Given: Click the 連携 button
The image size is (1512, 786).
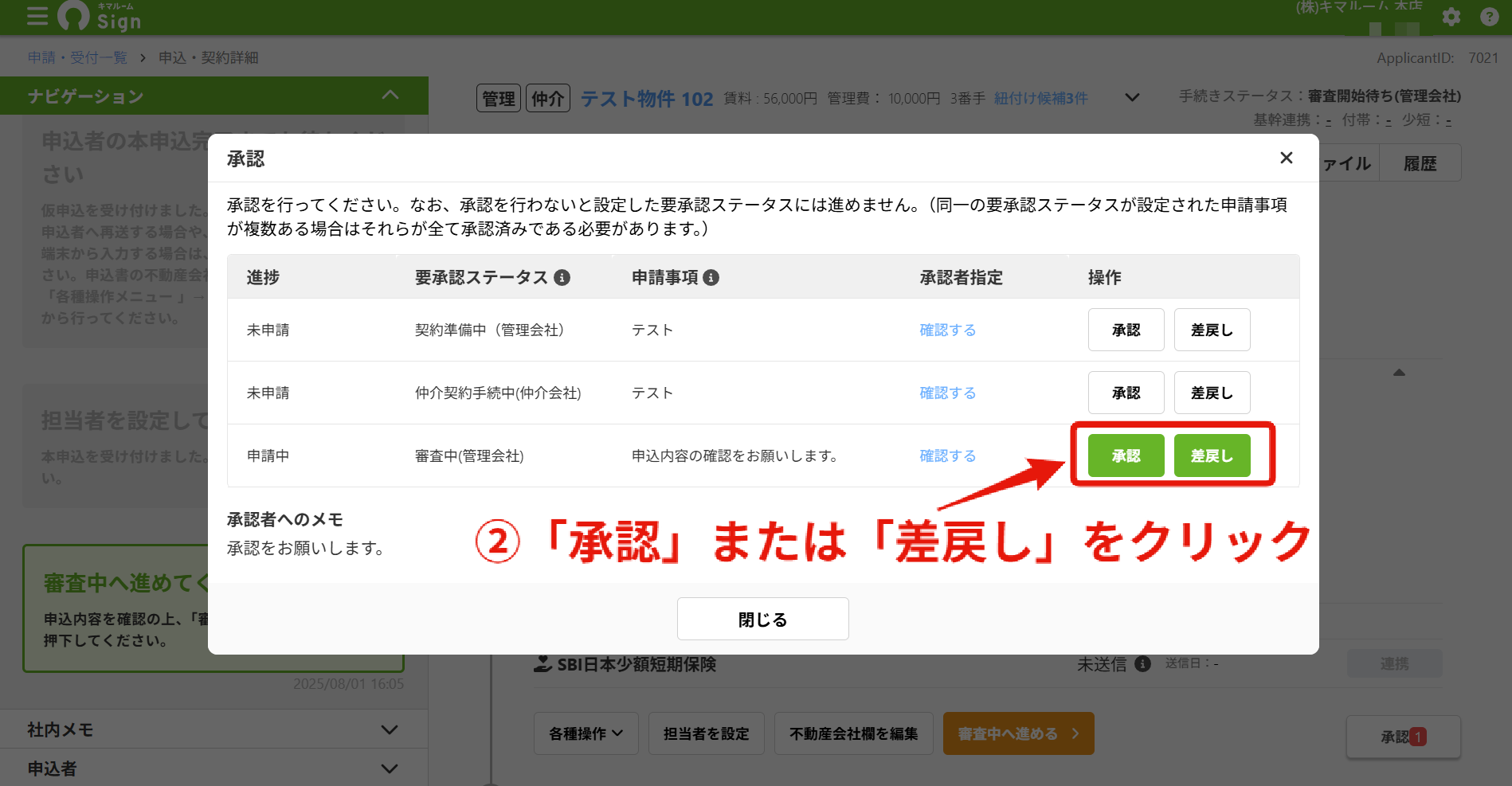Looking at the screenshot, I should (x=1394, y=663).
